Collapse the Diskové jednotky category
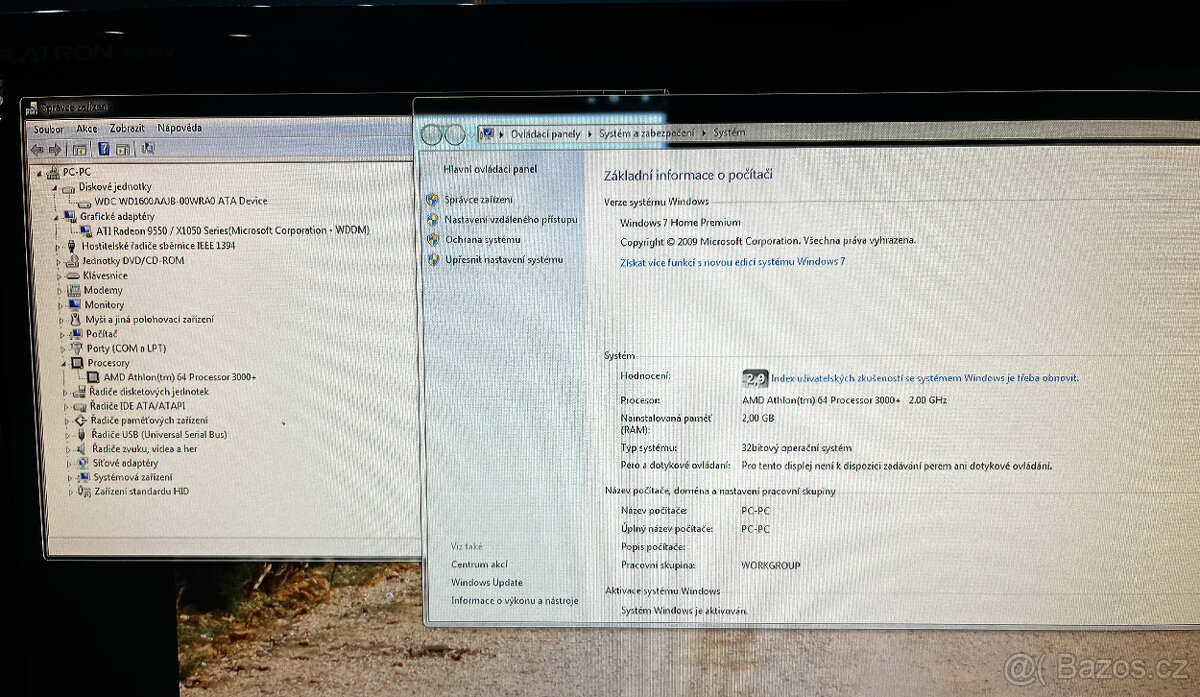This screenshot has height=697, width=1200. pos(54,185)
